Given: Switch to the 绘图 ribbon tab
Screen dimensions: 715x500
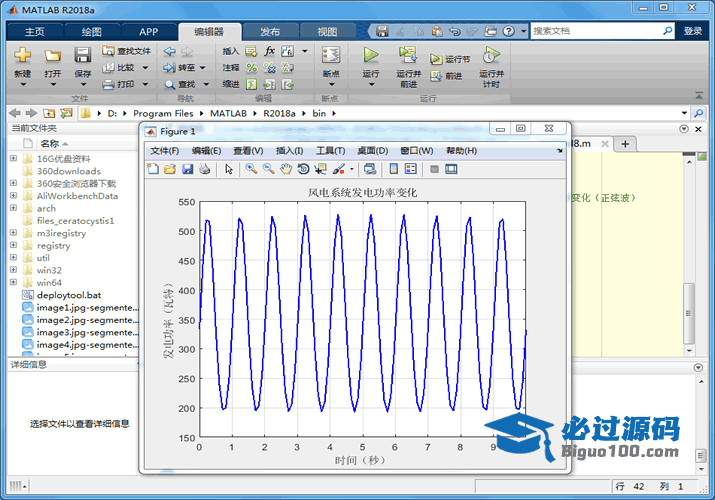Looking at the screenshot, I should click(x=91, y=31).
